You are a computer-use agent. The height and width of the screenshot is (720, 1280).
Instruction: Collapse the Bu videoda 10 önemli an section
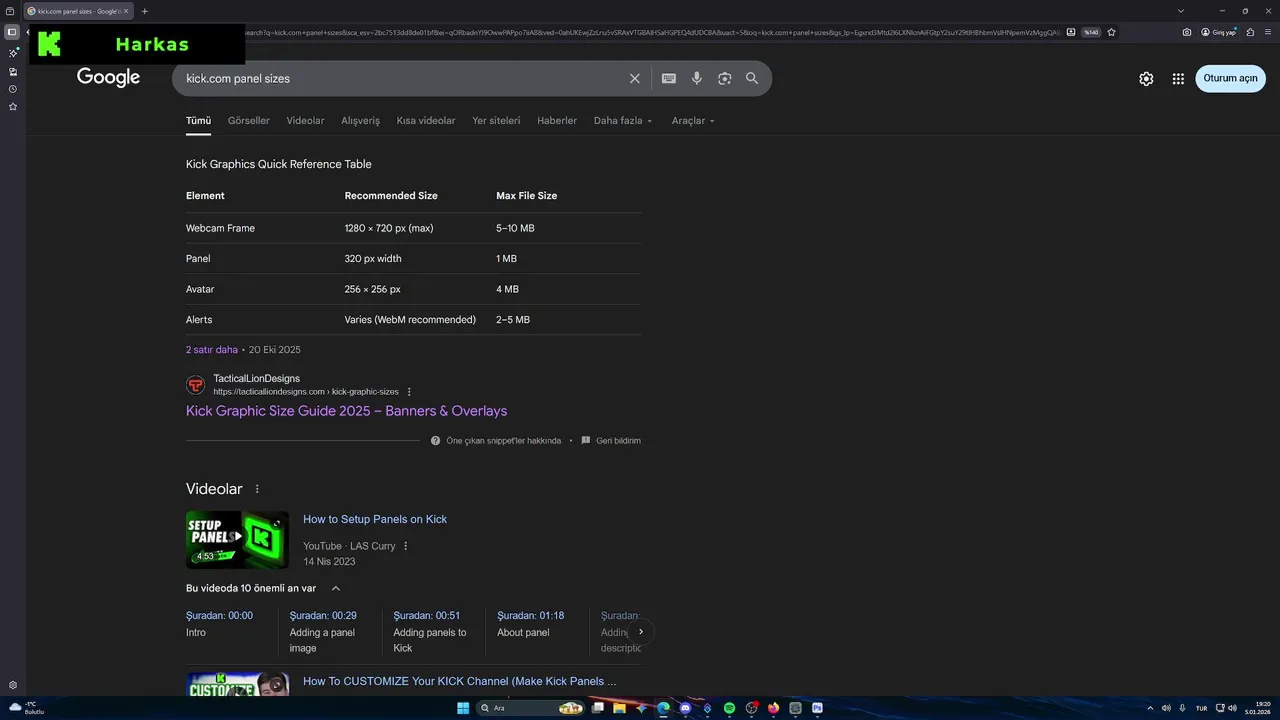[336, 588]
